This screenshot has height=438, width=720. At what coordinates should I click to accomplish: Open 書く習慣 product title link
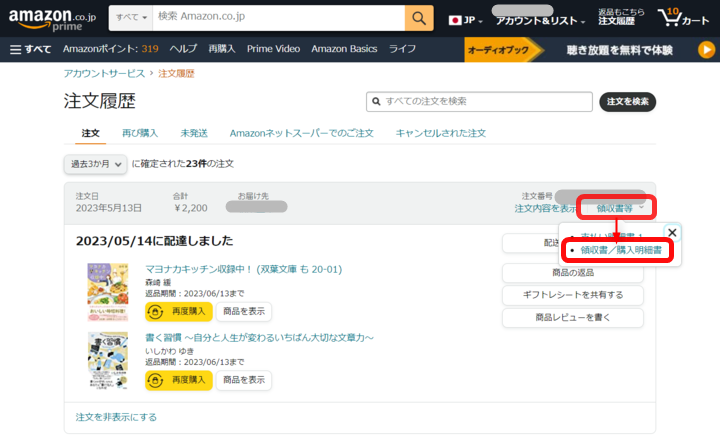[x=259, y=338]
